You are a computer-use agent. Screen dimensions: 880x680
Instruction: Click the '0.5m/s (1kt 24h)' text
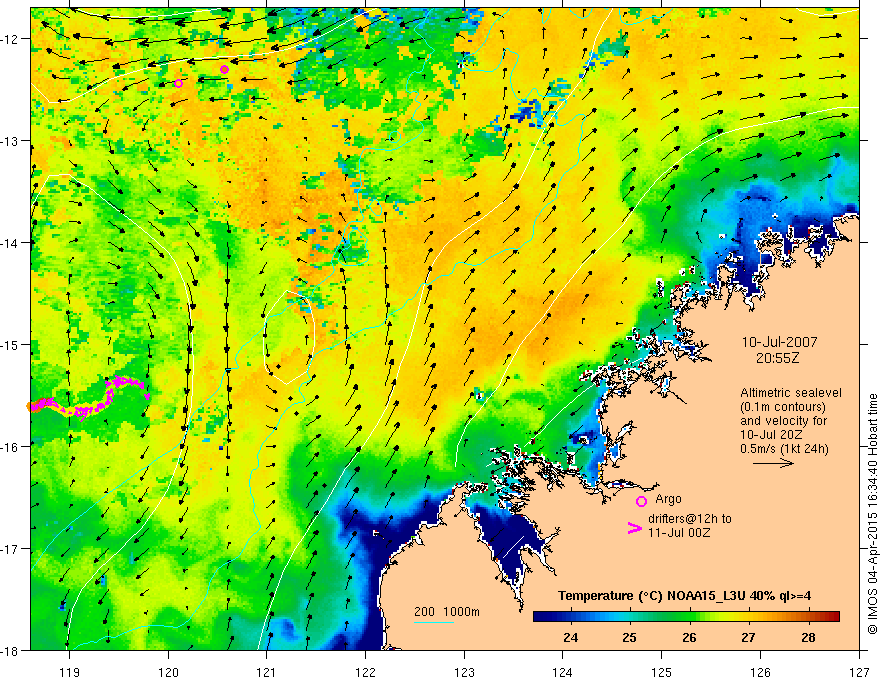784,449
